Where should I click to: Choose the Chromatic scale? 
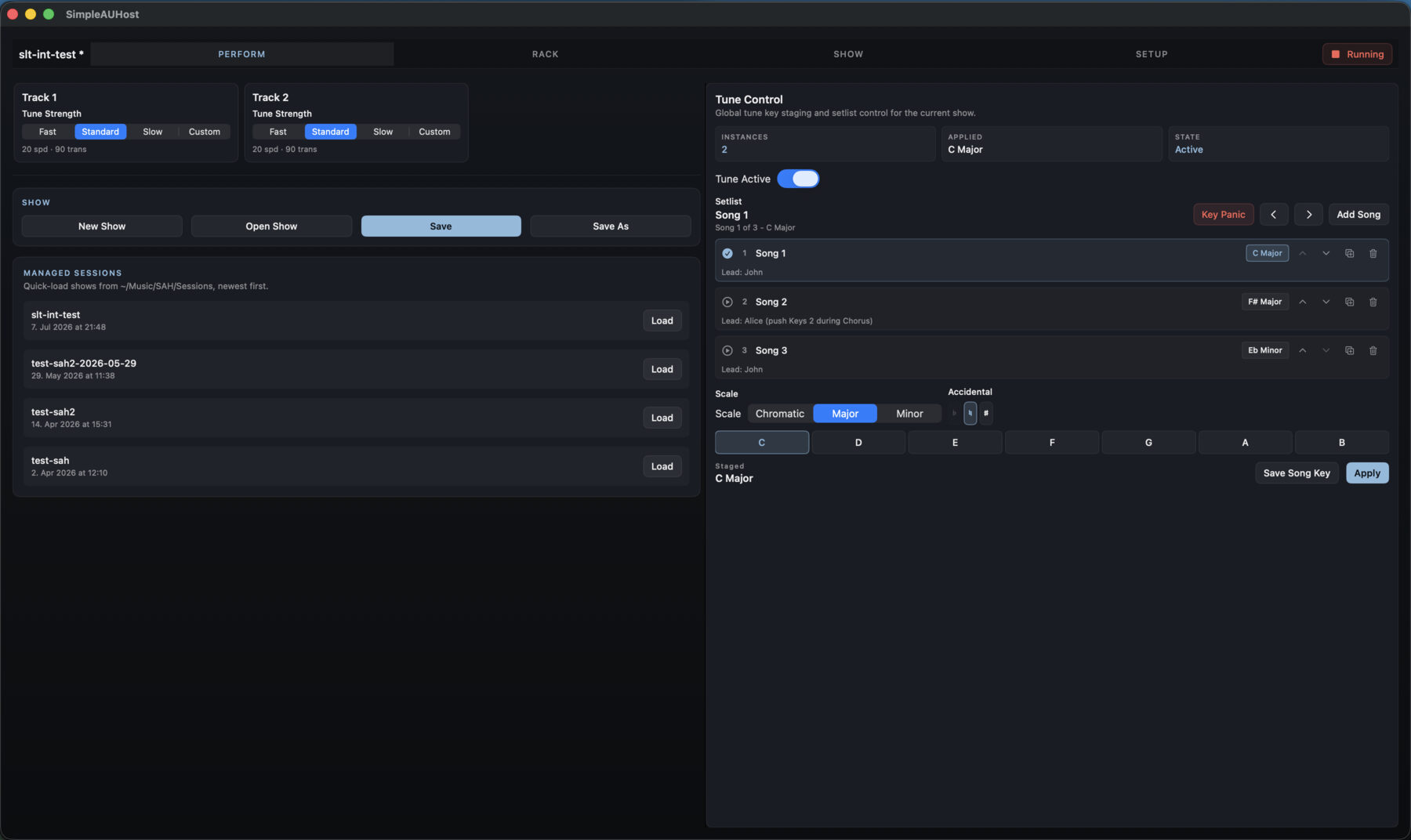(x=780, y=414)
